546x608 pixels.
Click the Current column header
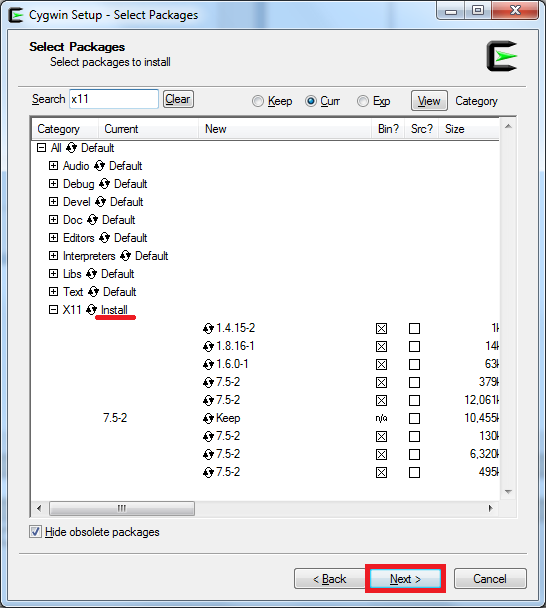pyautogui.click(x=148, y=129)
